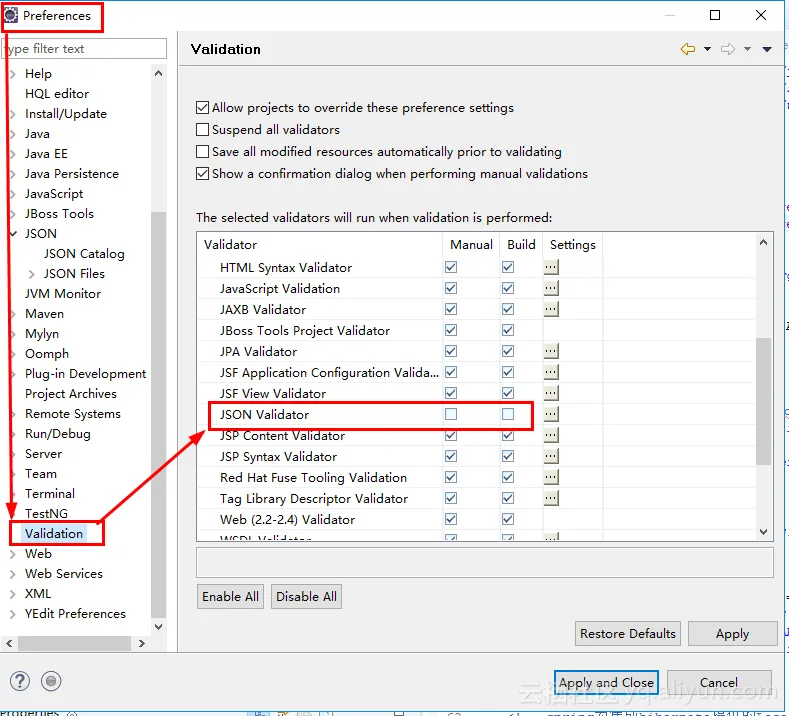Open the help question mark icon
Screen dimensions: 789x716
pyautogui.click(x=21, y=681)
